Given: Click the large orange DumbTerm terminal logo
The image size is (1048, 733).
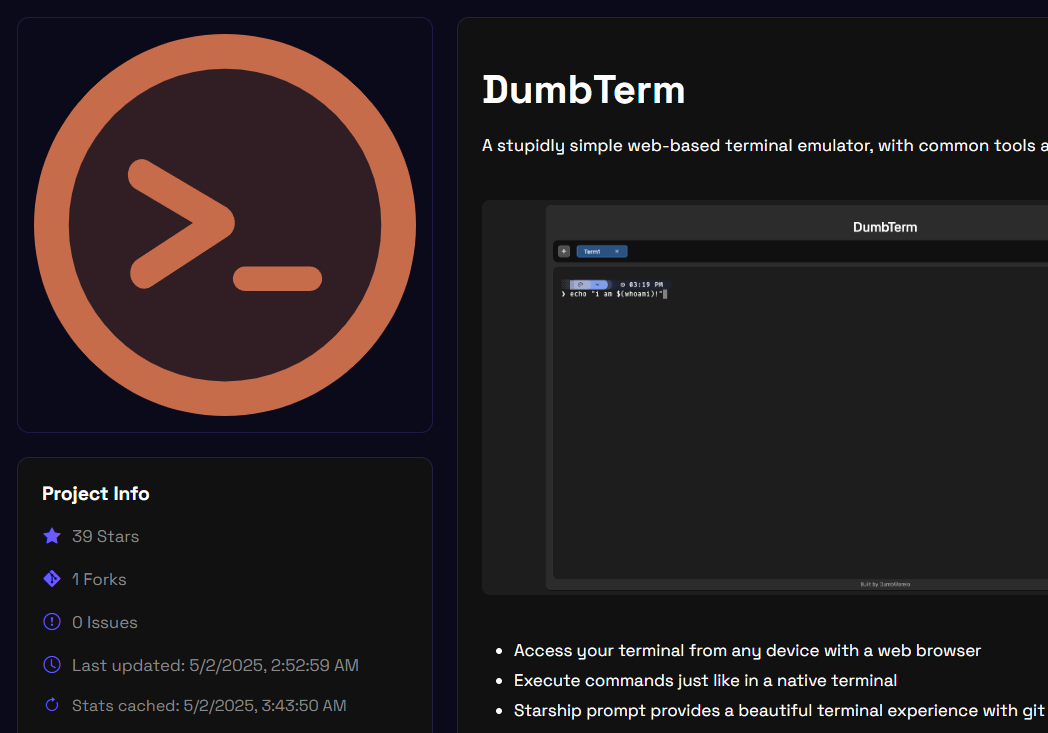Looking at the screenshot, I should [x=225, y=225].
